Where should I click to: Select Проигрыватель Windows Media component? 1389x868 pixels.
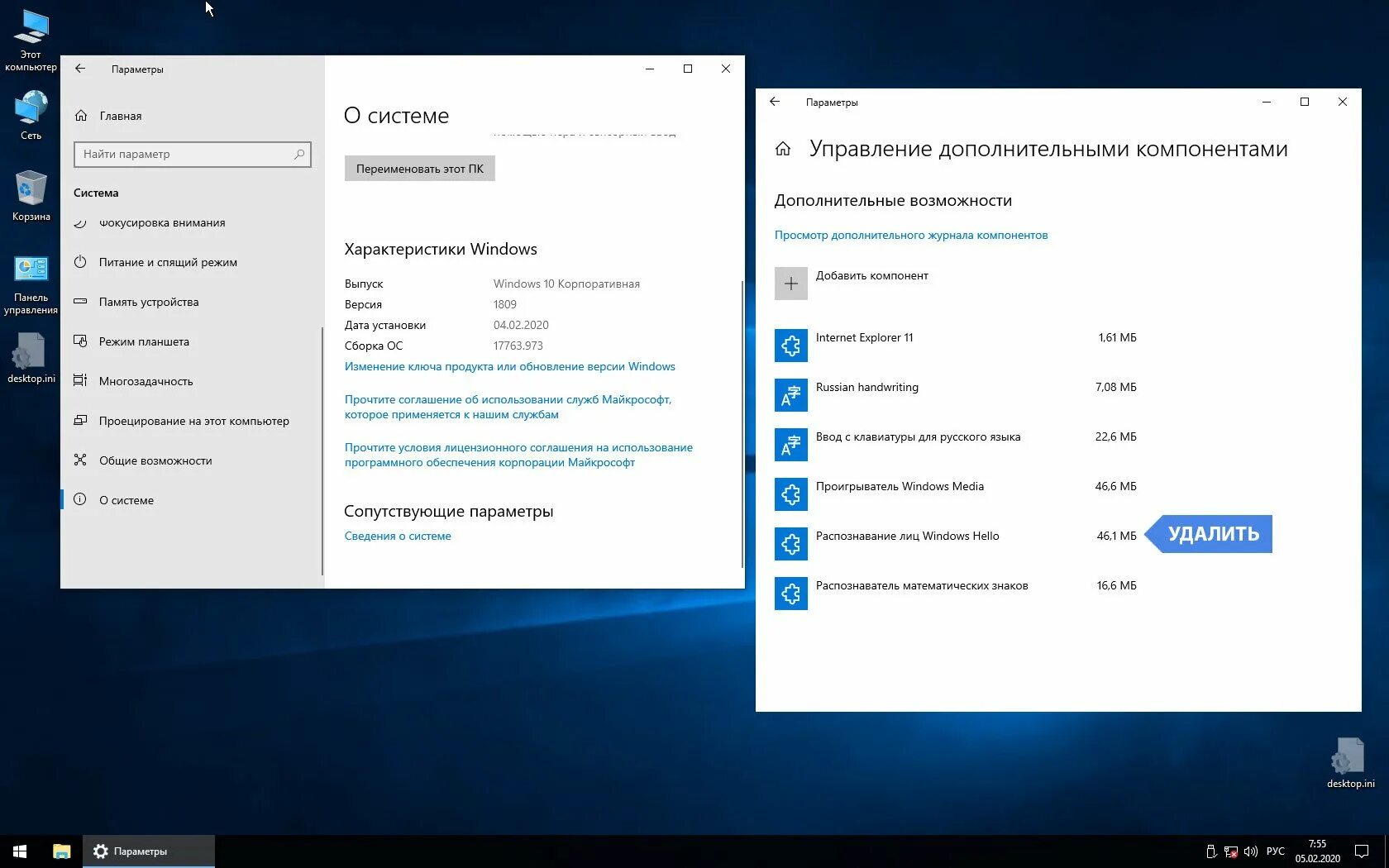(x=956, y=494)
